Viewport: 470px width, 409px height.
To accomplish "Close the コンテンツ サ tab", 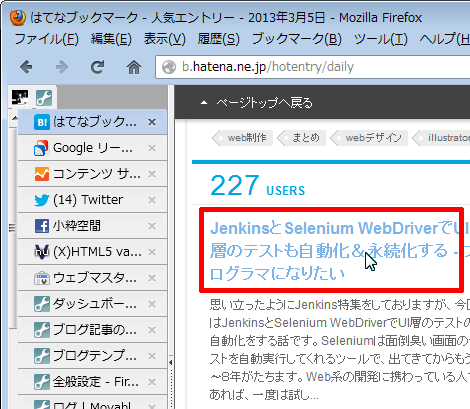I will coord(152,174).
